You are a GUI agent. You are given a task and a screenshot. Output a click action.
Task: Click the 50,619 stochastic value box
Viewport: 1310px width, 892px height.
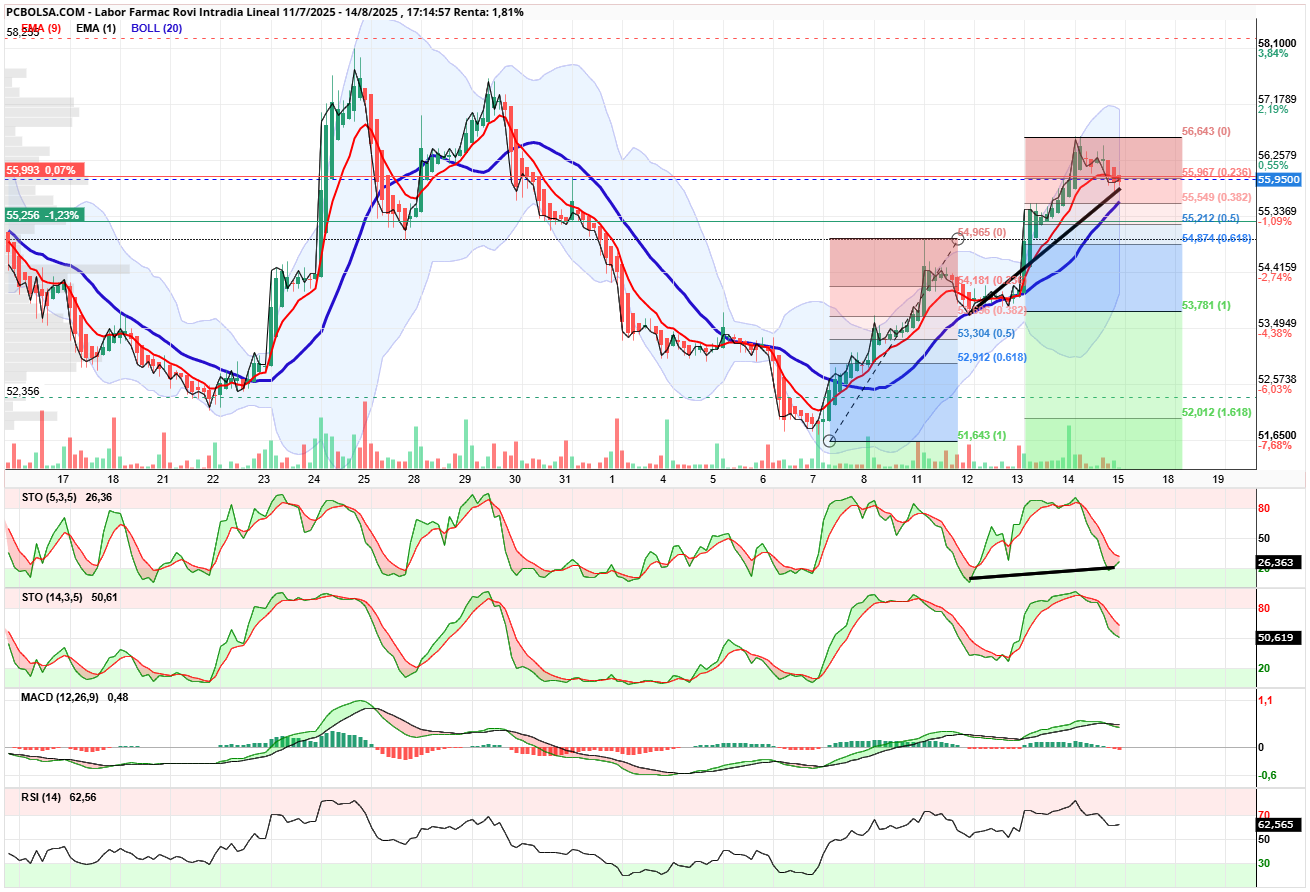[1277, 637]
